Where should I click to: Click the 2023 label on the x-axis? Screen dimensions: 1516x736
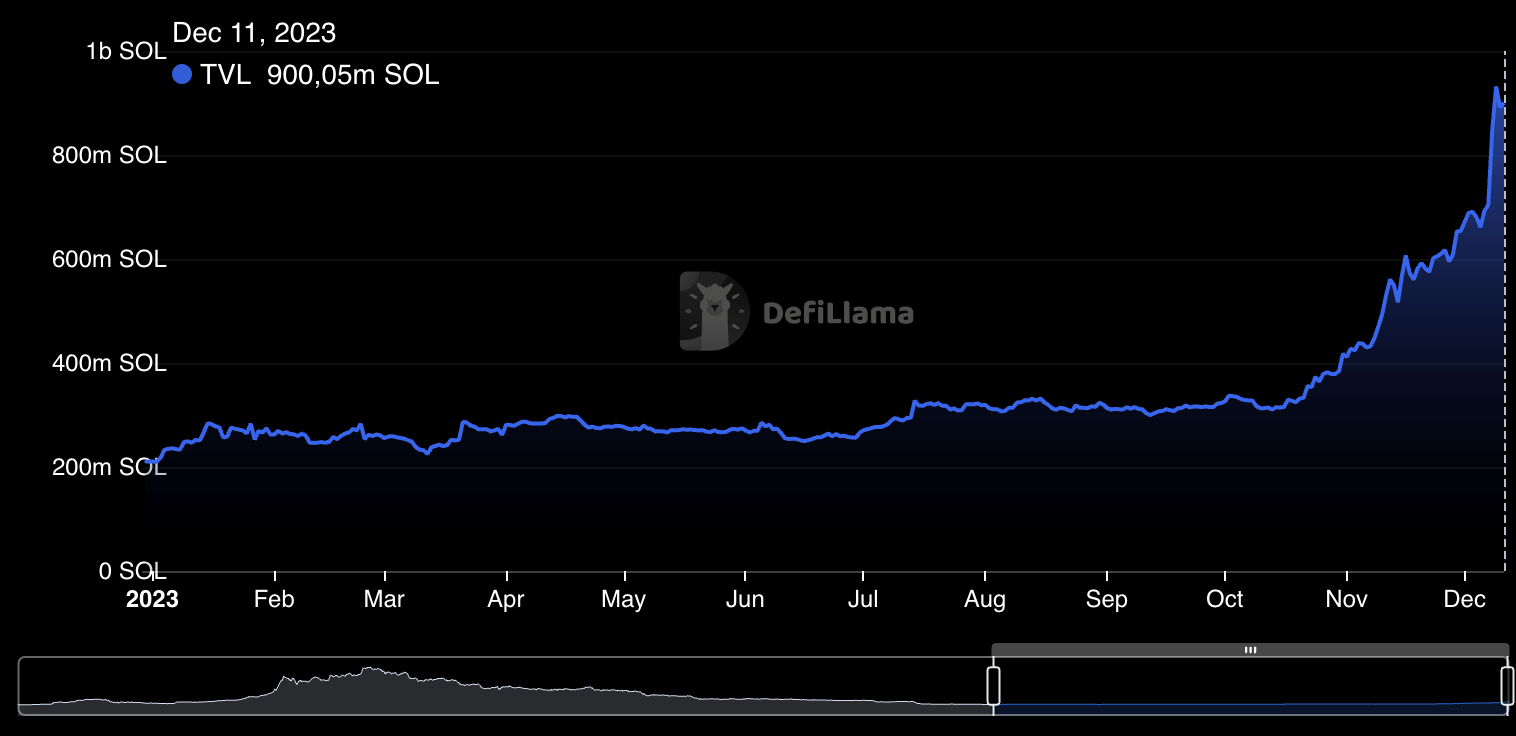(x=152, y=599)
